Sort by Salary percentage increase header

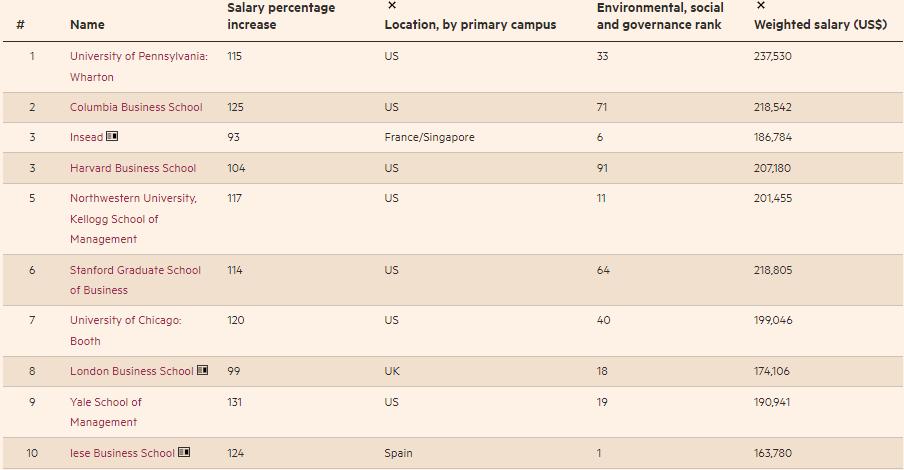click(281, 16)
